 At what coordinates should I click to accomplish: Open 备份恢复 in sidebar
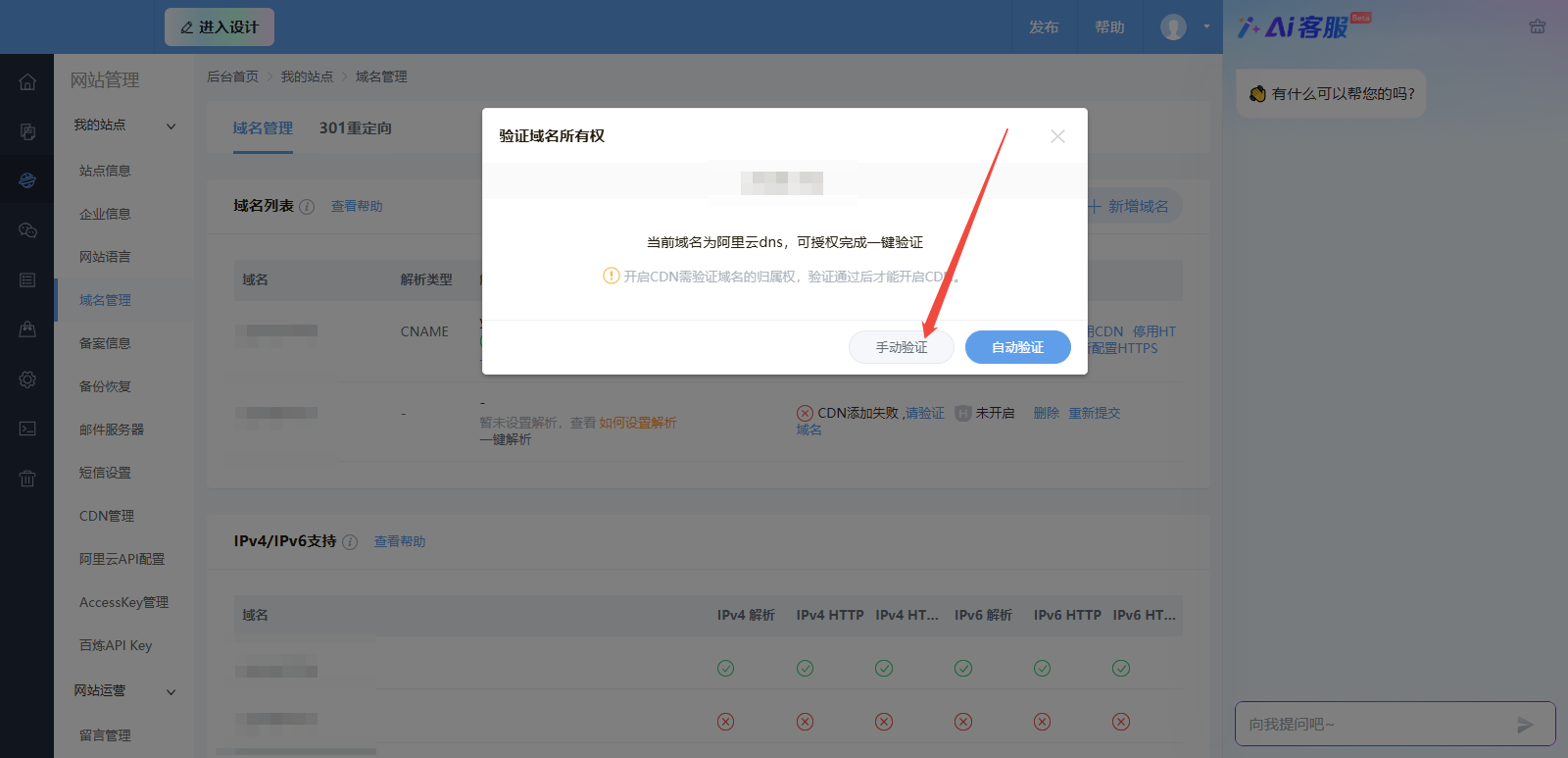[105, 386]
